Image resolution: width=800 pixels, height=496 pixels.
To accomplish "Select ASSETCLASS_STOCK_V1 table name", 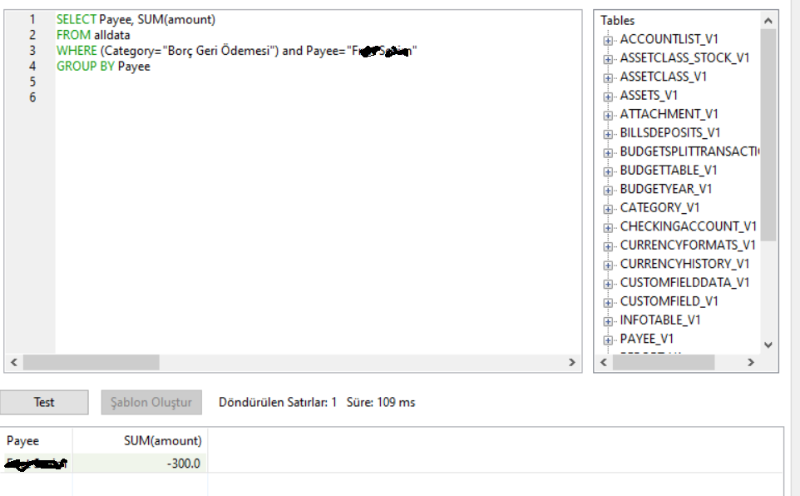I will (684, 58).
